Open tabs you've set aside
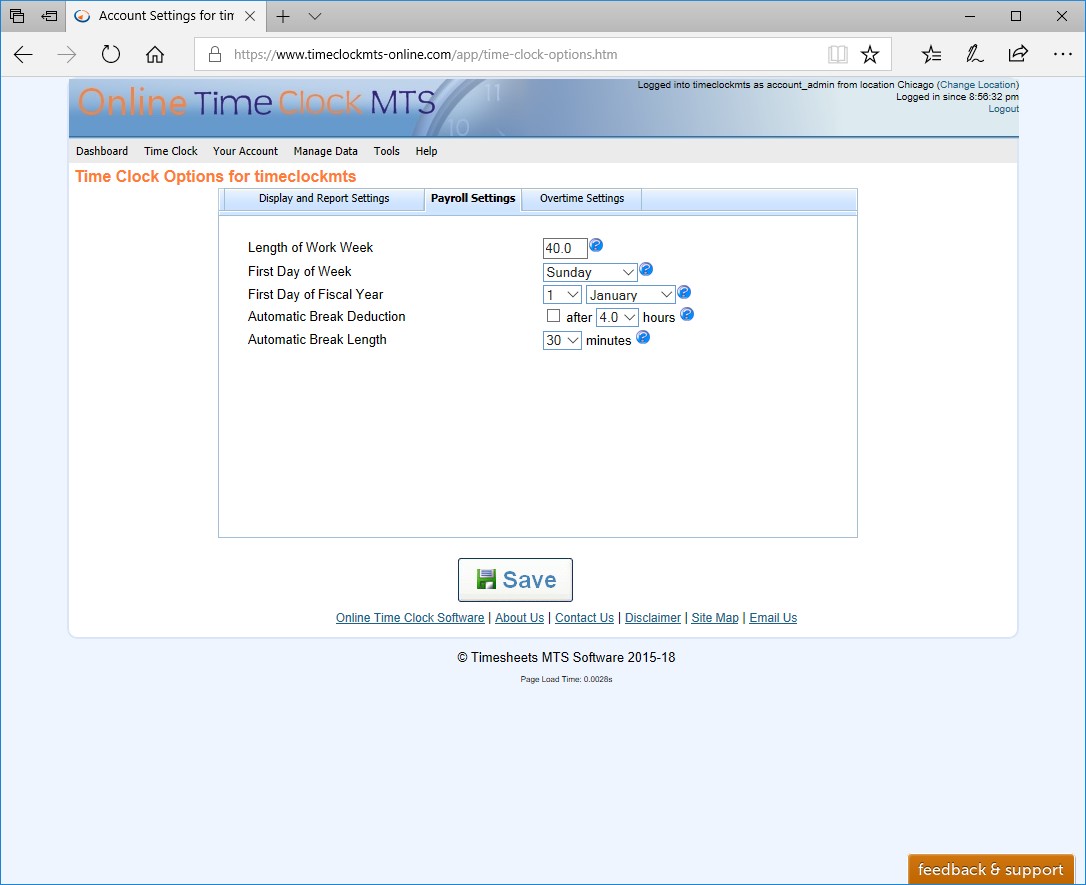The height and width of the screenshot is (885, 1086). click(x=17, y=16)
